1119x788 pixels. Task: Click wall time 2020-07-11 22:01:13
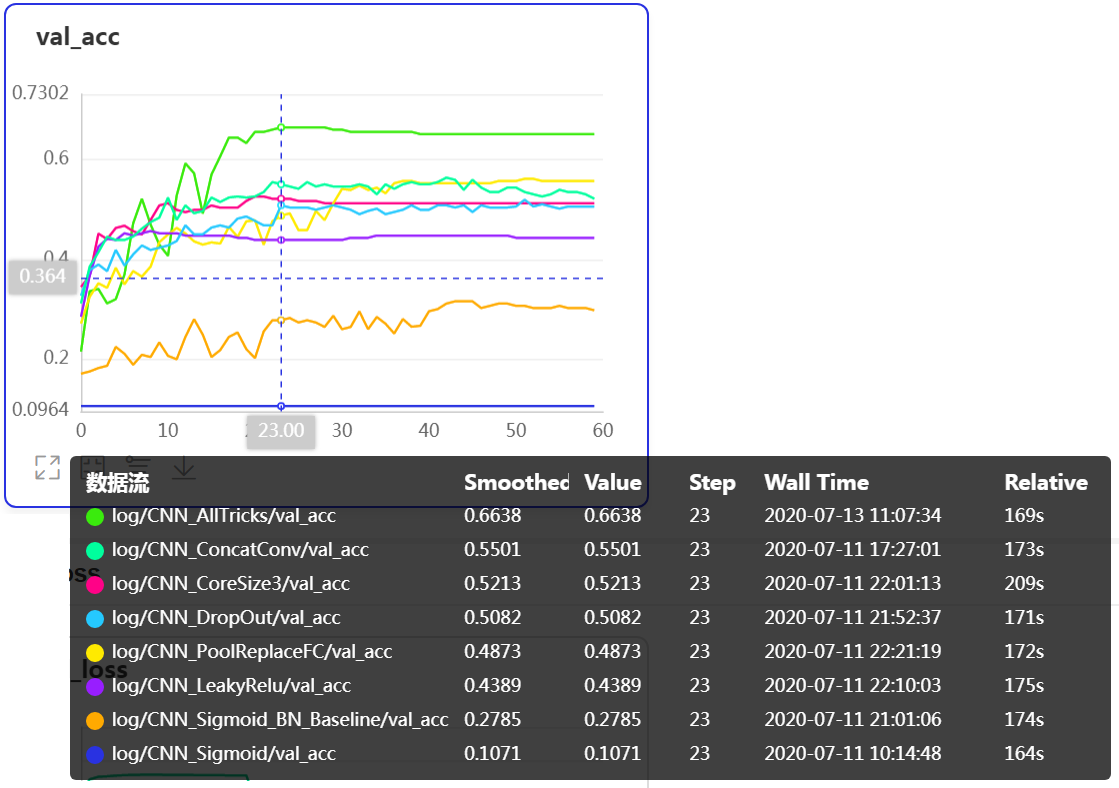853,584
